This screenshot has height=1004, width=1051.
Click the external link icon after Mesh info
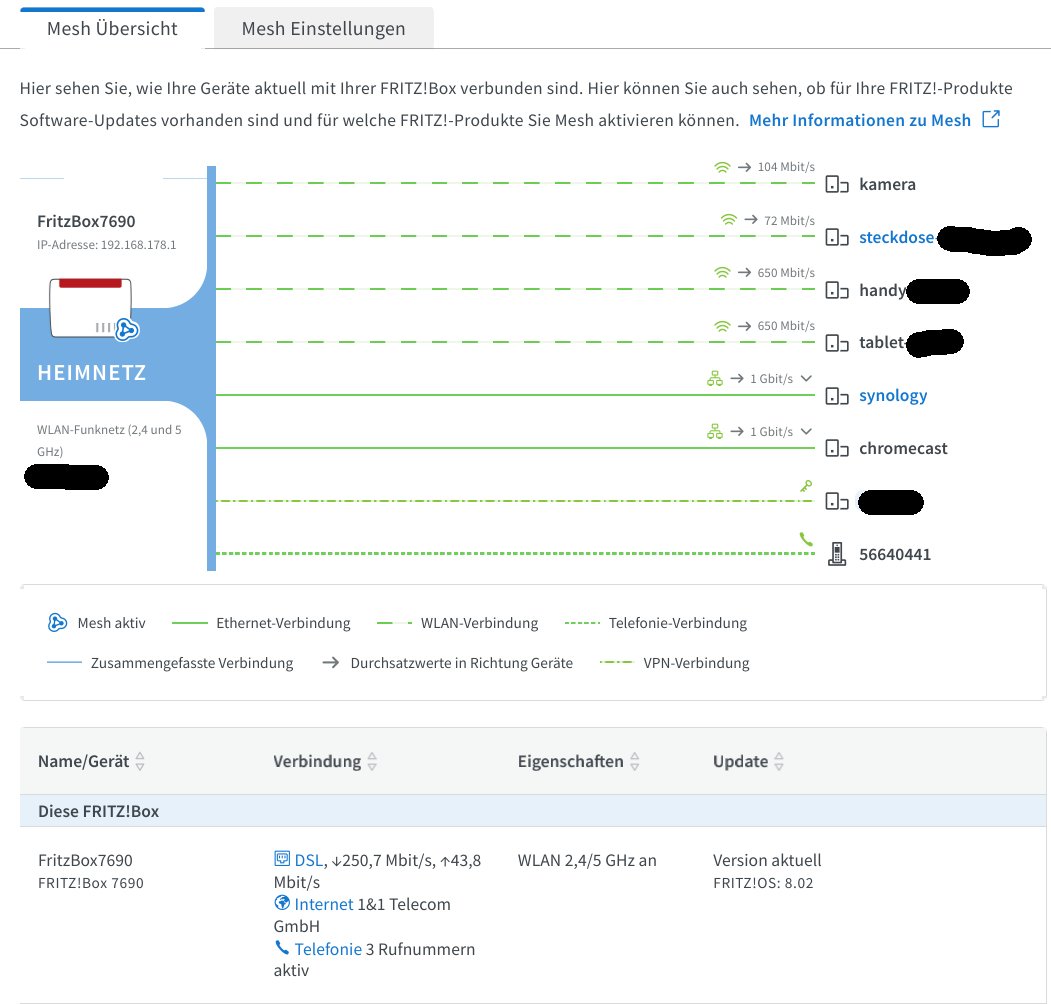pos(991,119)
